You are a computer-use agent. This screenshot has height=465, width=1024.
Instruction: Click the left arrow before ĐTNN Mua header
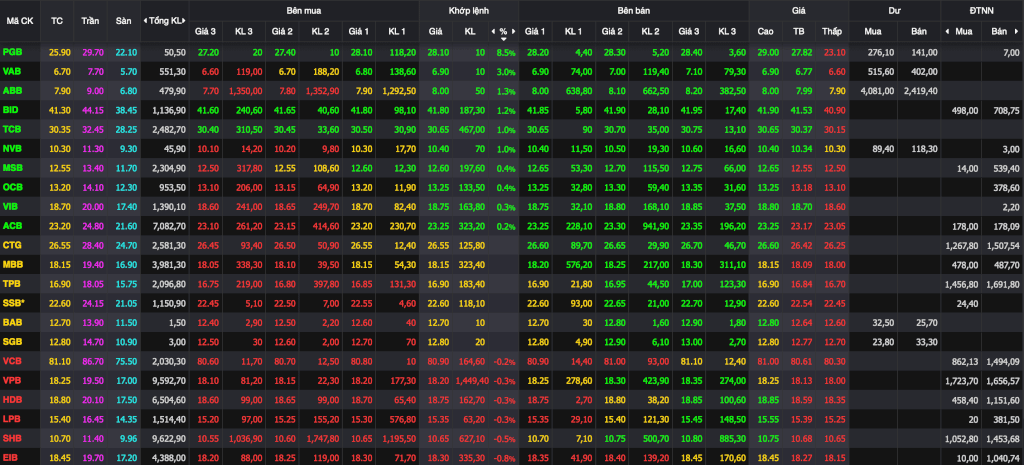tap(946, 31)
